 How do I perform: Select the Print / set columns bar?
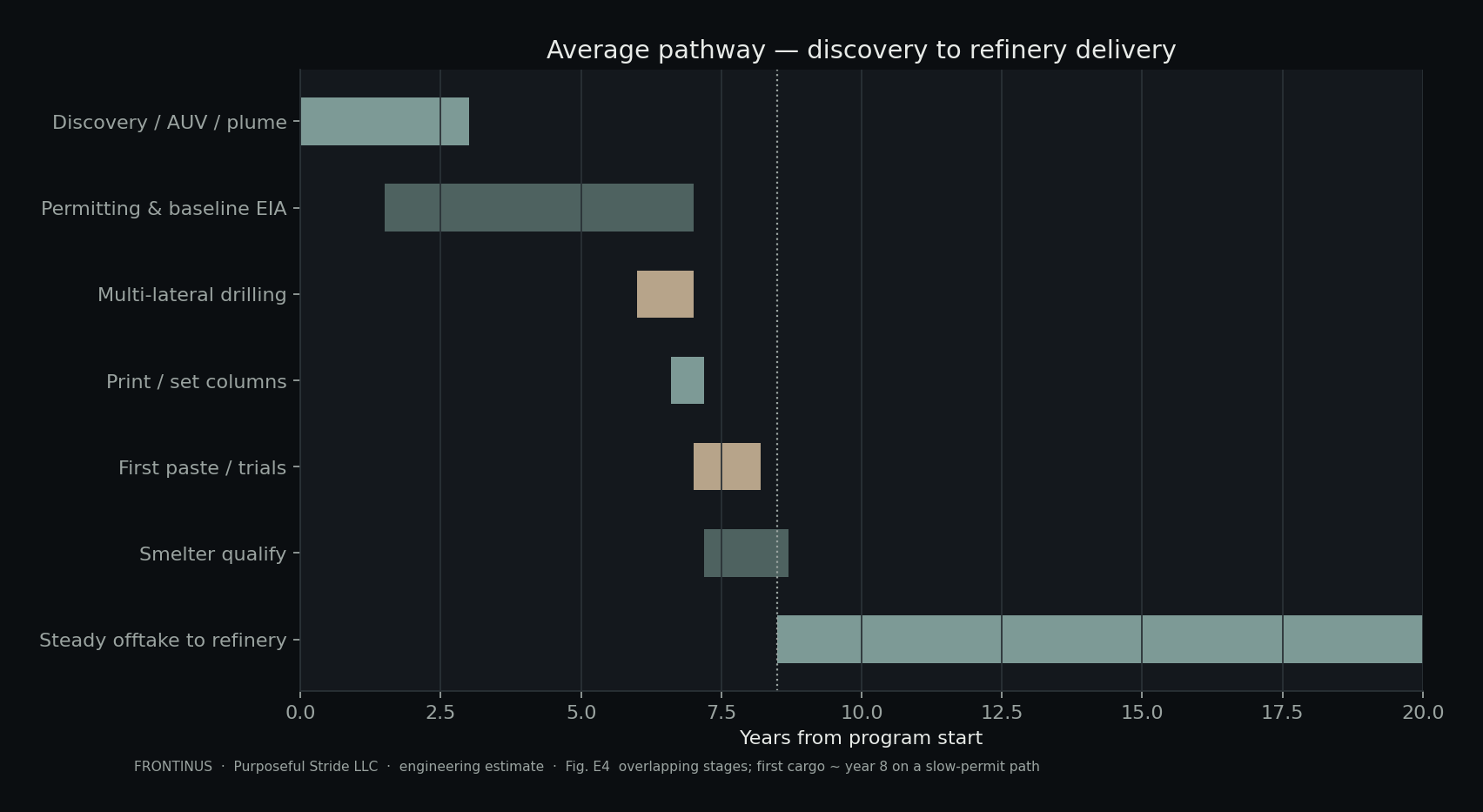tap(688, 380)
